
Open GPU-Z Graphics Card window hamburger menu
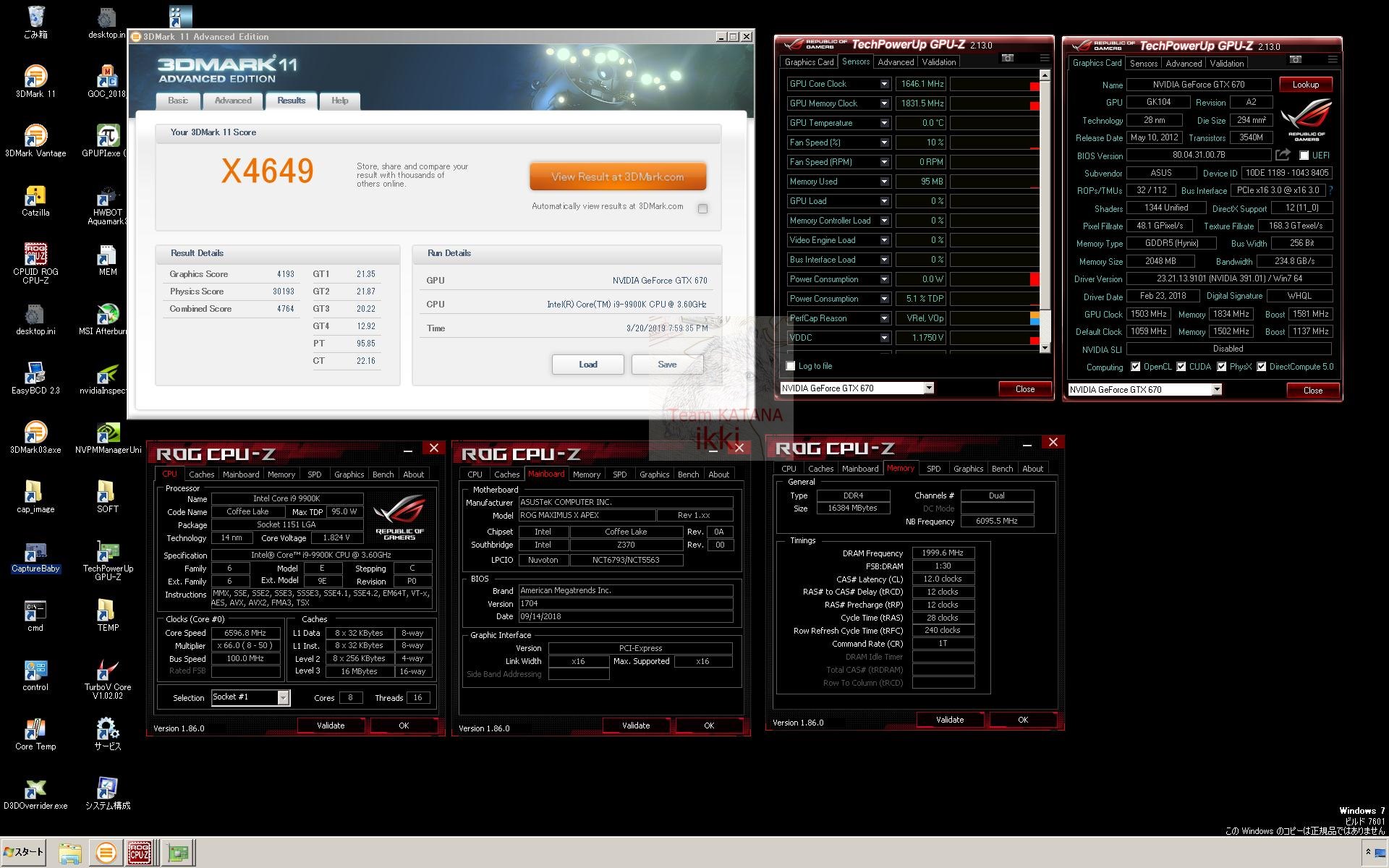coord(1333,59)
